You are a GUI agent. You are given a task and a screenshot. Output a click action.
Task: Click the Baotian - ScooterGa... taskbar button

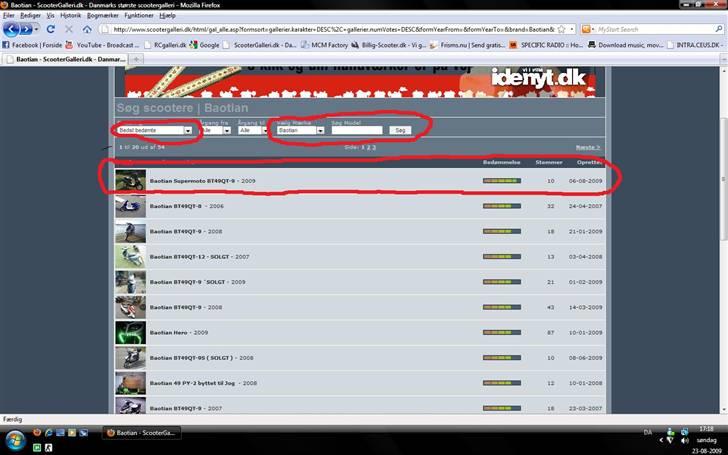tap(142, 433)
